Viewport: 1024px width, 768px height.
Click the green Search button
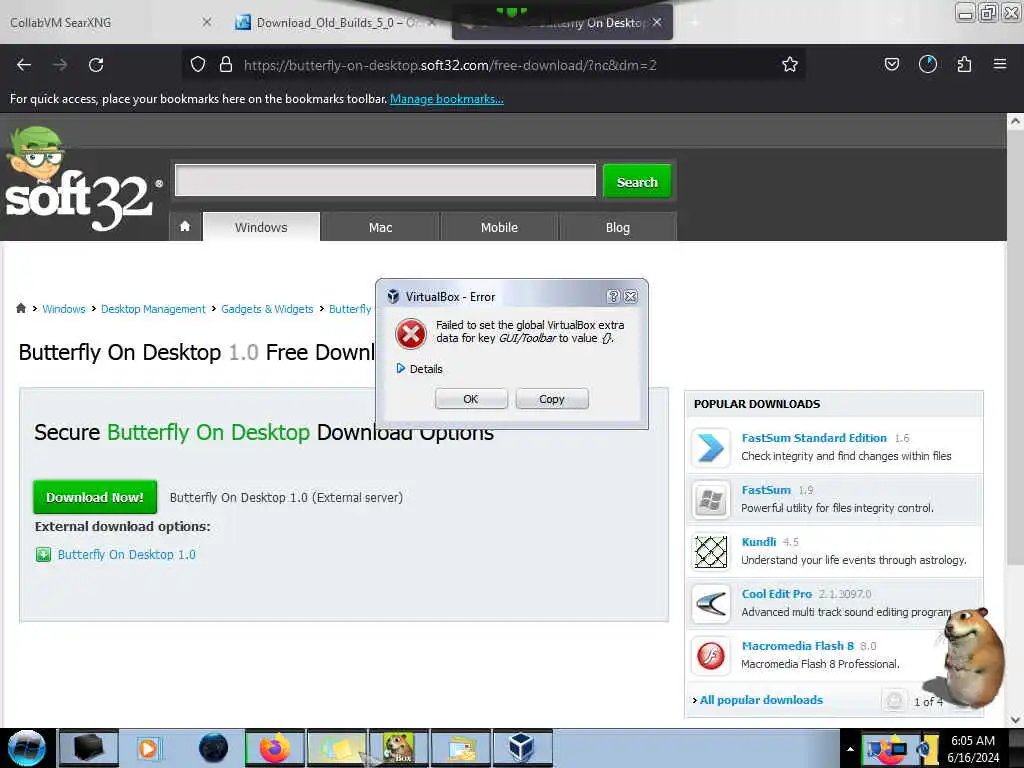[637, 182]
